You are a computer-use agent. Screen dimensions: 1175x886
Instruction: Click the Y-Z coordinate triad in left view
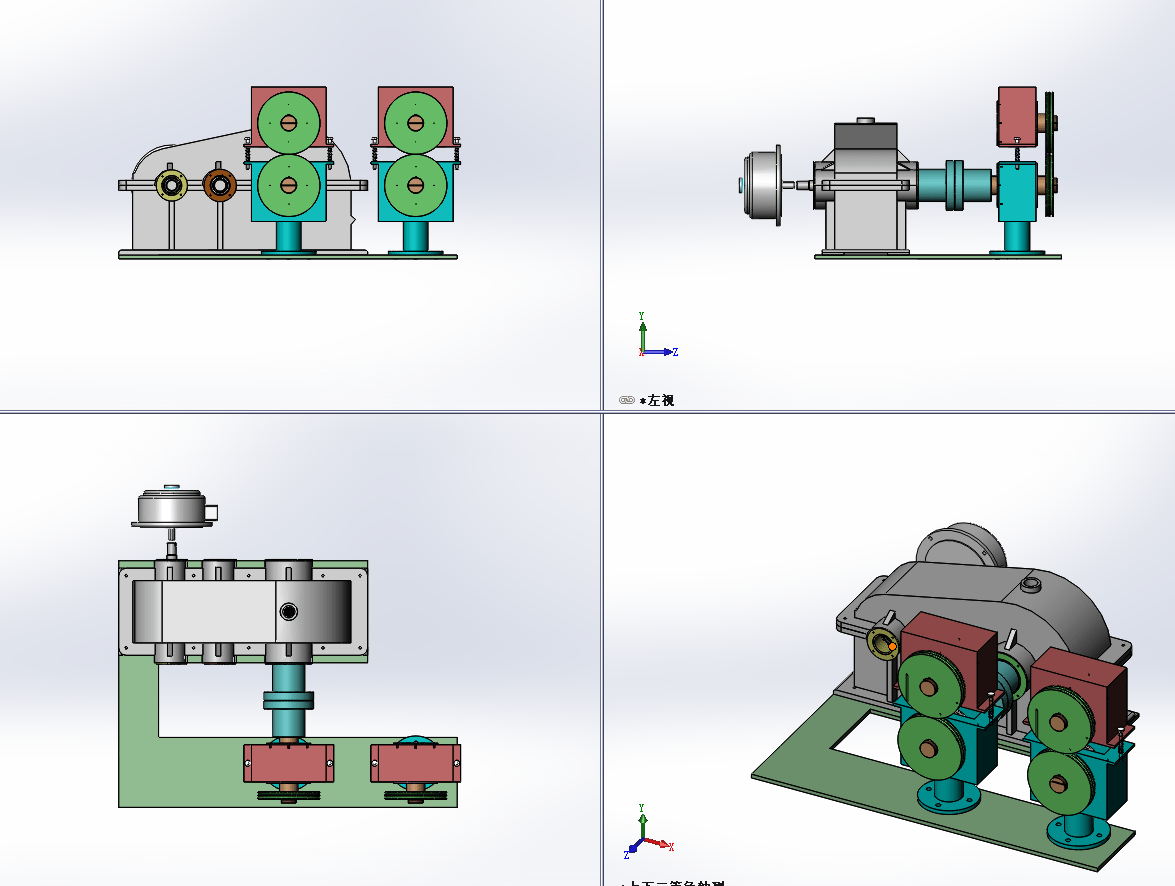tap(657, 335)
